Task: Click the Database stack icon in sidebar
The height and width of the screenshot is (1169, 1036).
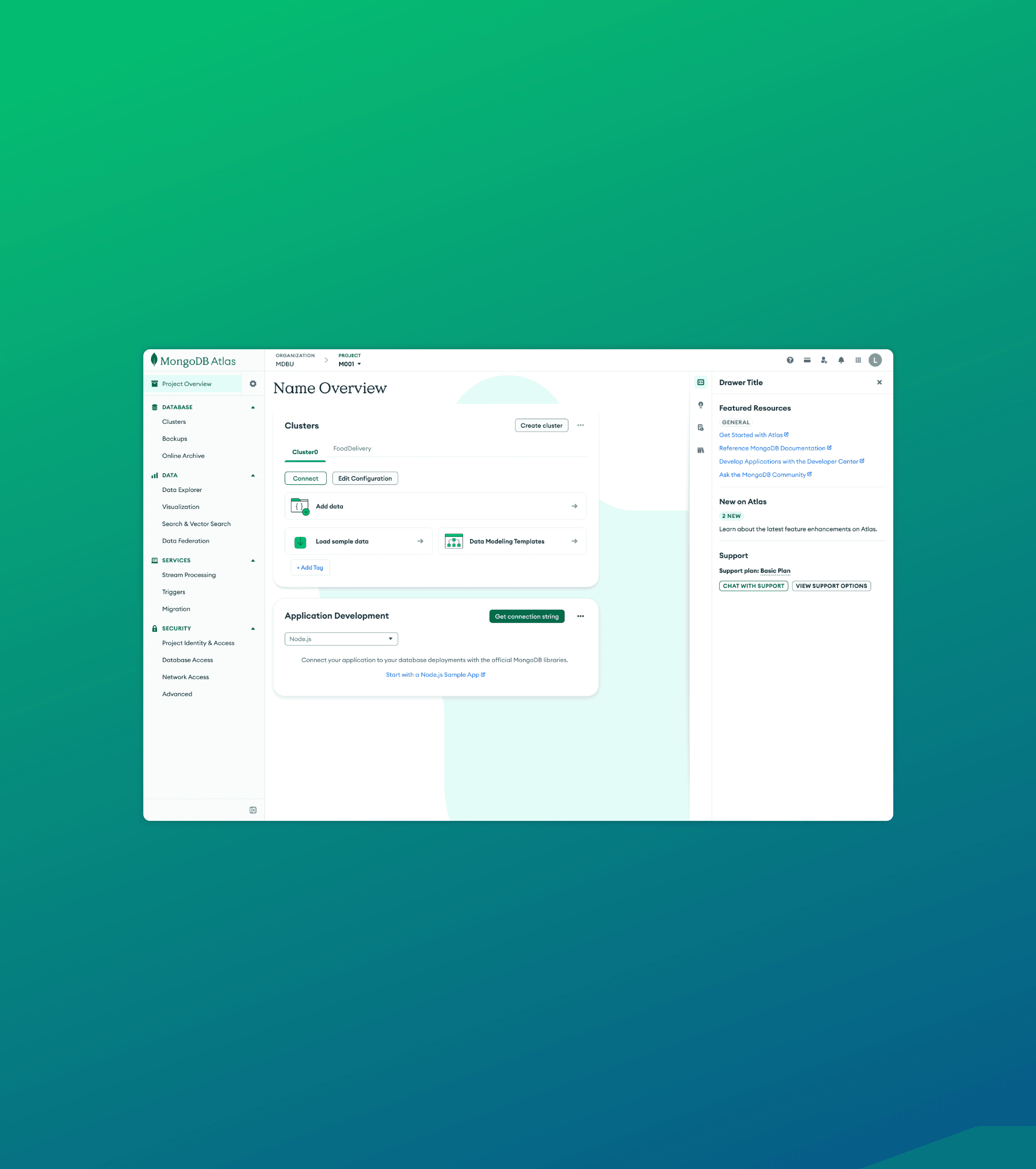Action: point(154,407)
